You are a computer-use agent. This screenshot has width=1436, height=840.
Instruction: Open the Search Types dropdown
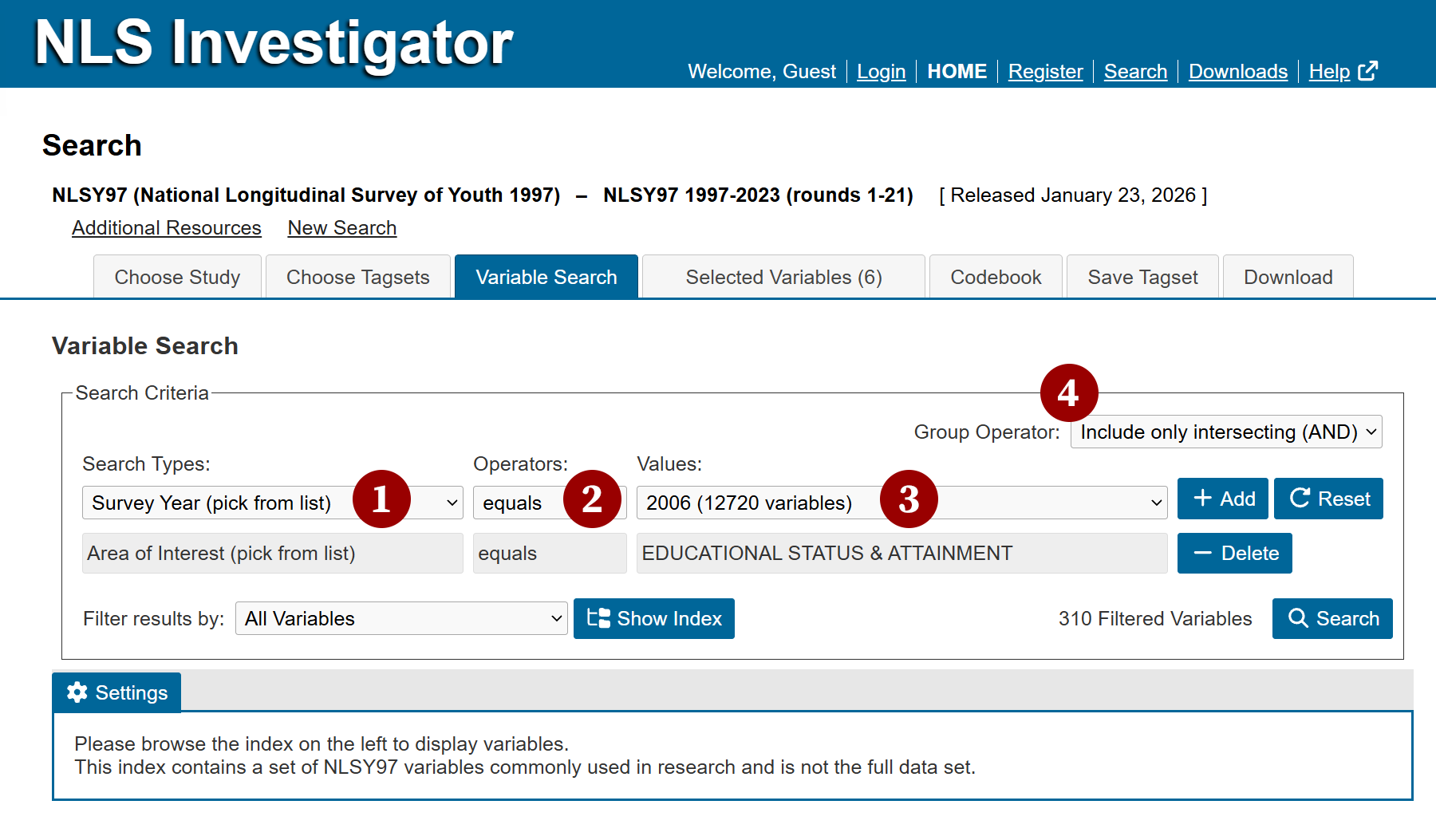coord(272,503)
